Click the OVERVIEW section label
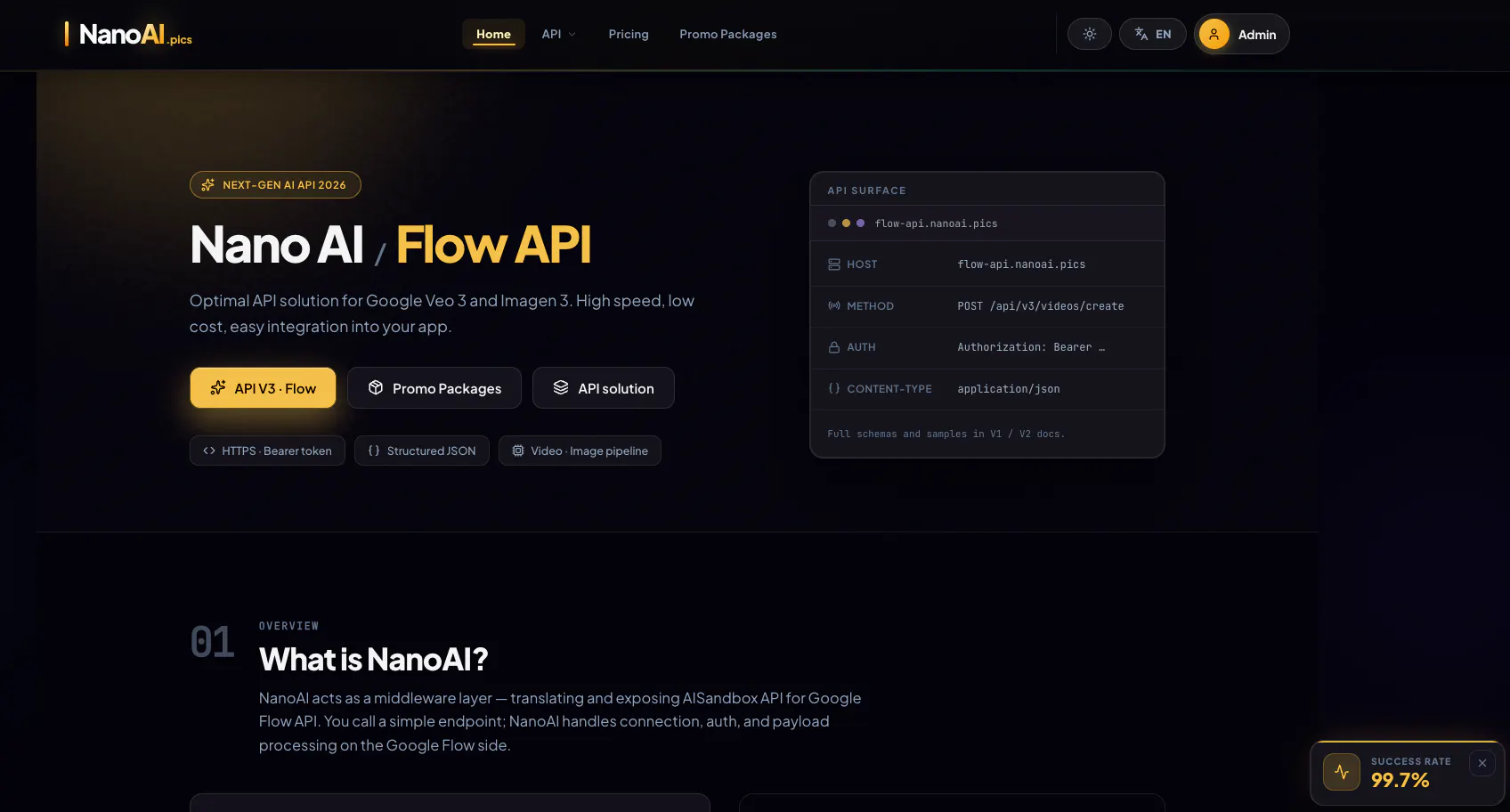Image resolution: width=1510 pixels, height=812 pixels. tap(288, 626)
